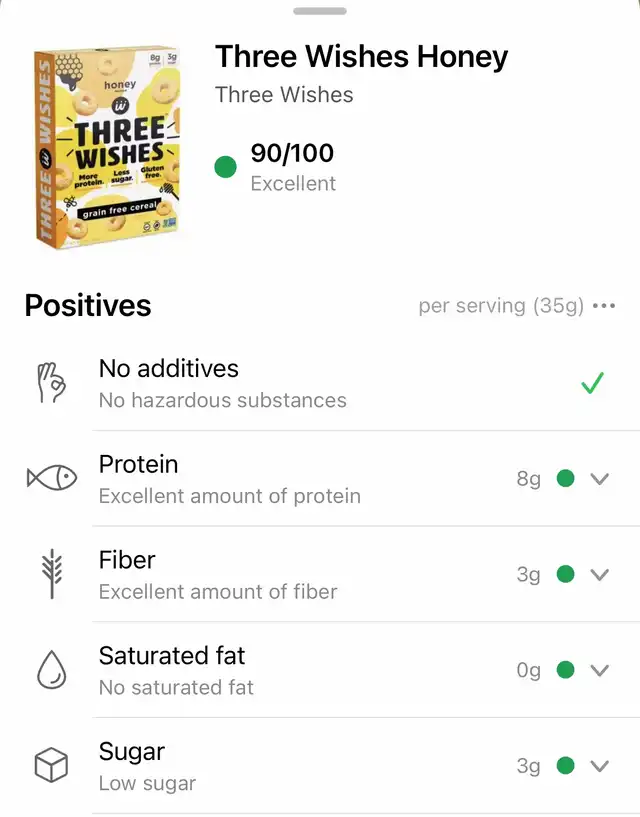Screen dimensions: 640x817
Task: Tap the green dot next to Protein 8g
Action: tap(565, 478)
